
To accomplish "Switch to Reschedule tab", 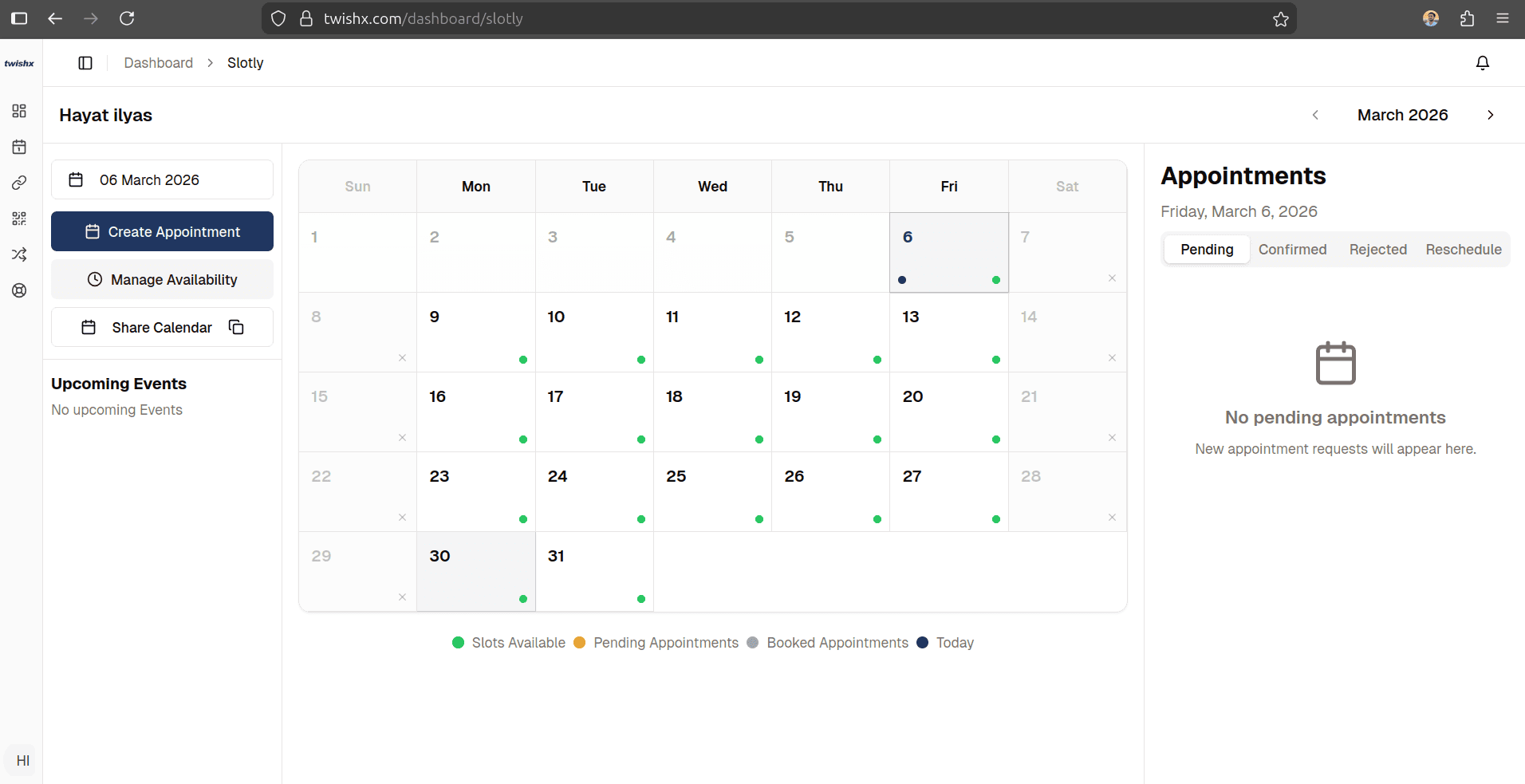I will pyautogui.click(x=1463, y=250).
